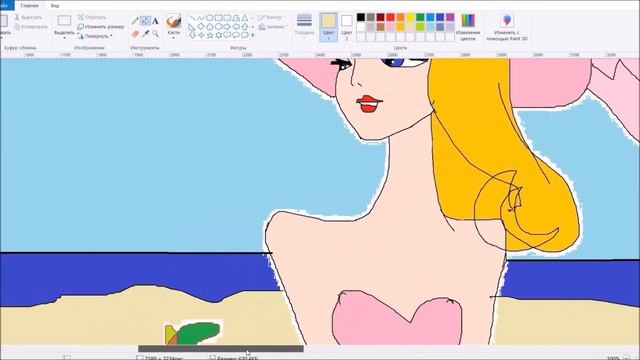Select Цвет 1 foreground color box
Image resolution: width=640 pixels, height=360 pixels.
pos(329,27)
